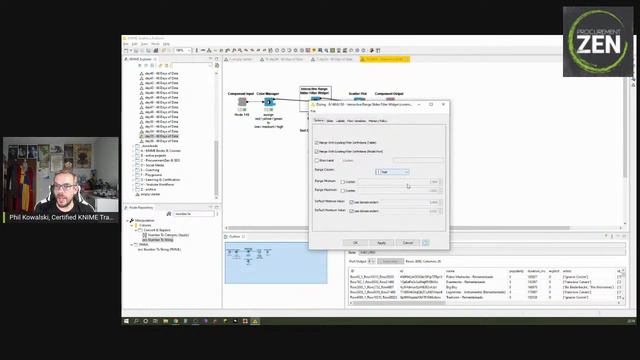Click the help question-mark button in dialog

point(425,243)
